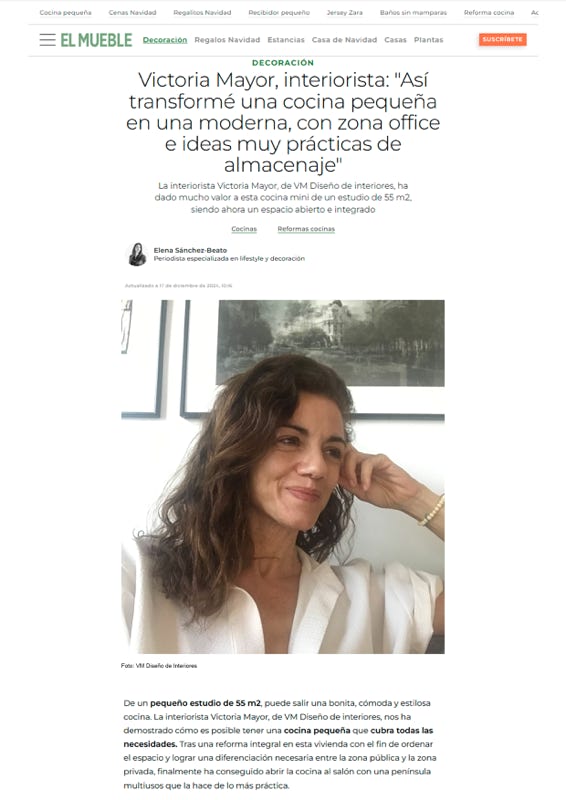Select Casa de Navidad in navigation

click(344, 40)
